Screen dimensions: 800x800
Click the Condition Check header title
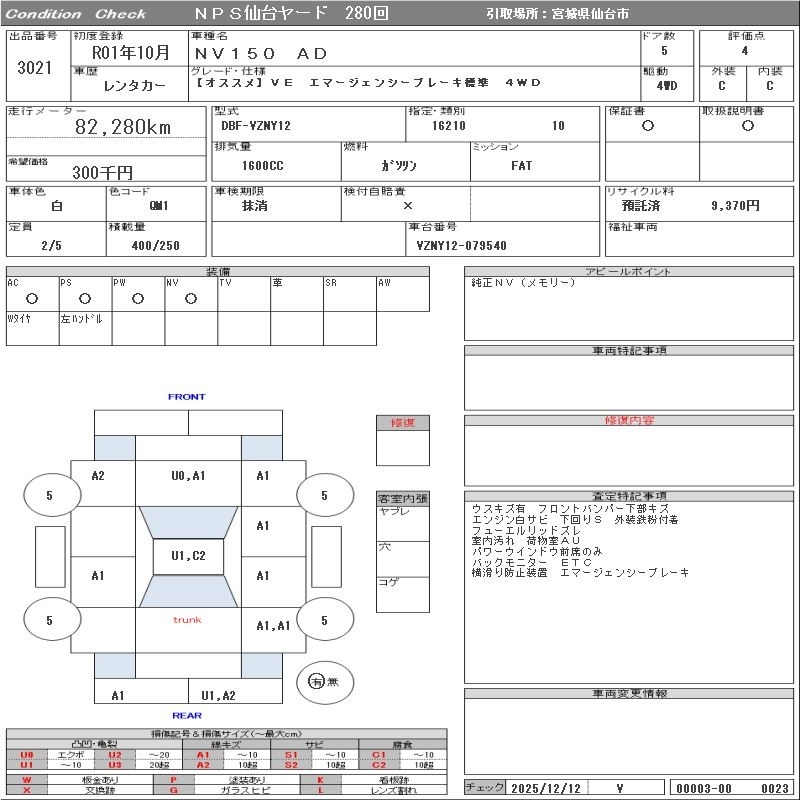[76, 14]
